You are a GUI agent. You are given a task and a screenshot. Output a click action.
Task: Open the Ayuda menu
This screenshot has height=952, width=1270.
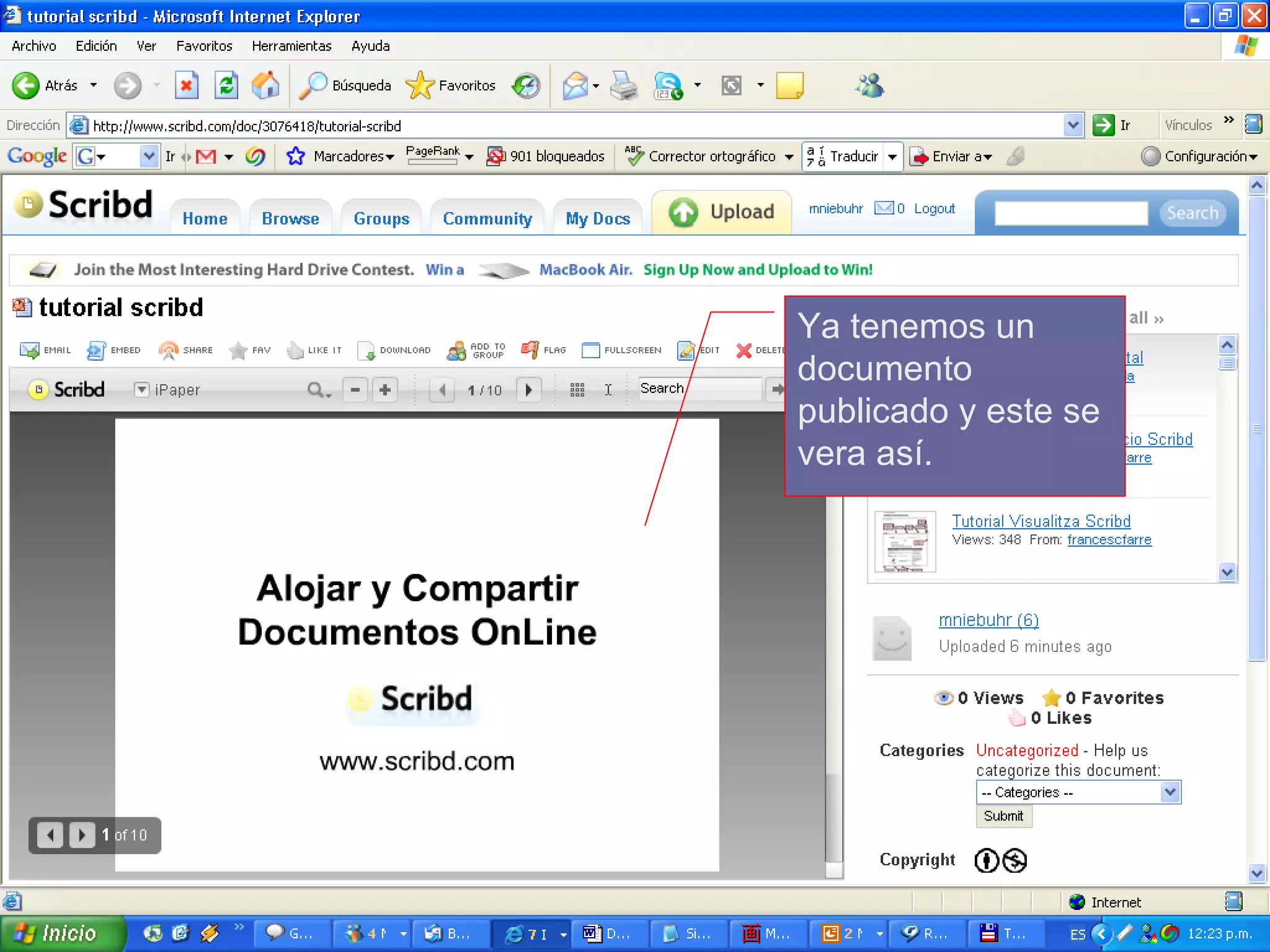pos(370,46)
